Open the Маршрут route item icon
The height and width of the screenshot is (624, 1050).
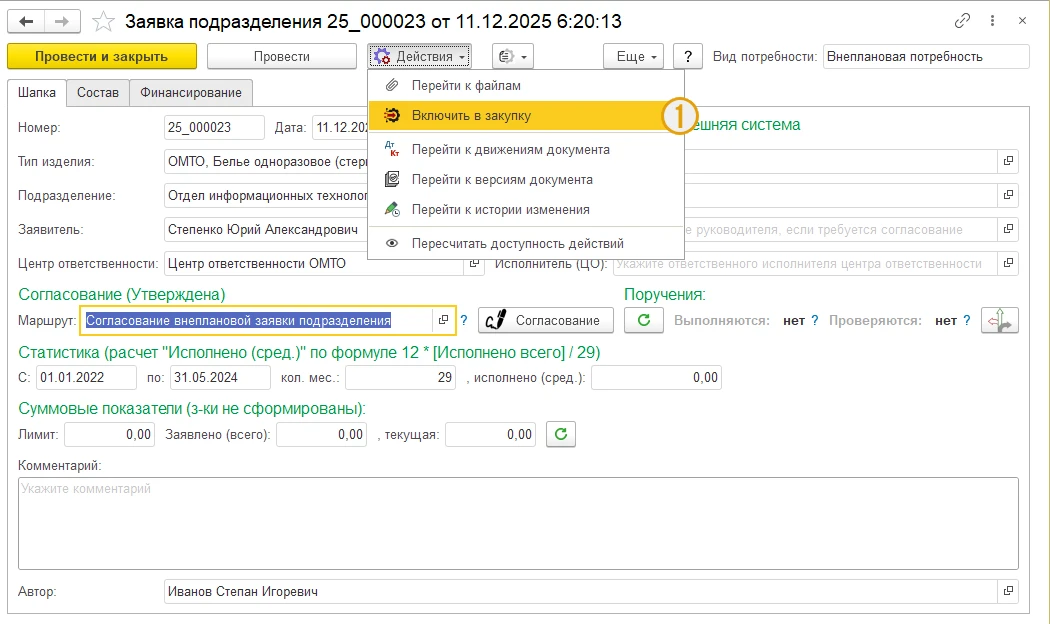443,321
